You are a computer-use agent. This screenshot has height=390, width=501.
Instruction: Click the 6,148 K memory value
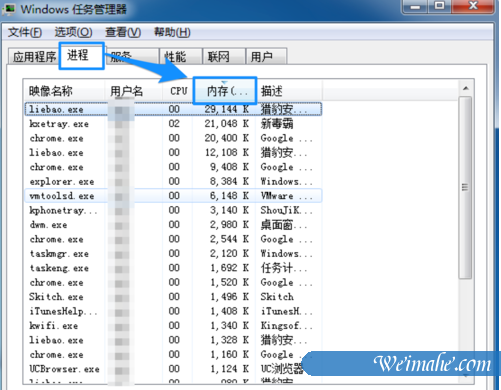pos(229,196)
